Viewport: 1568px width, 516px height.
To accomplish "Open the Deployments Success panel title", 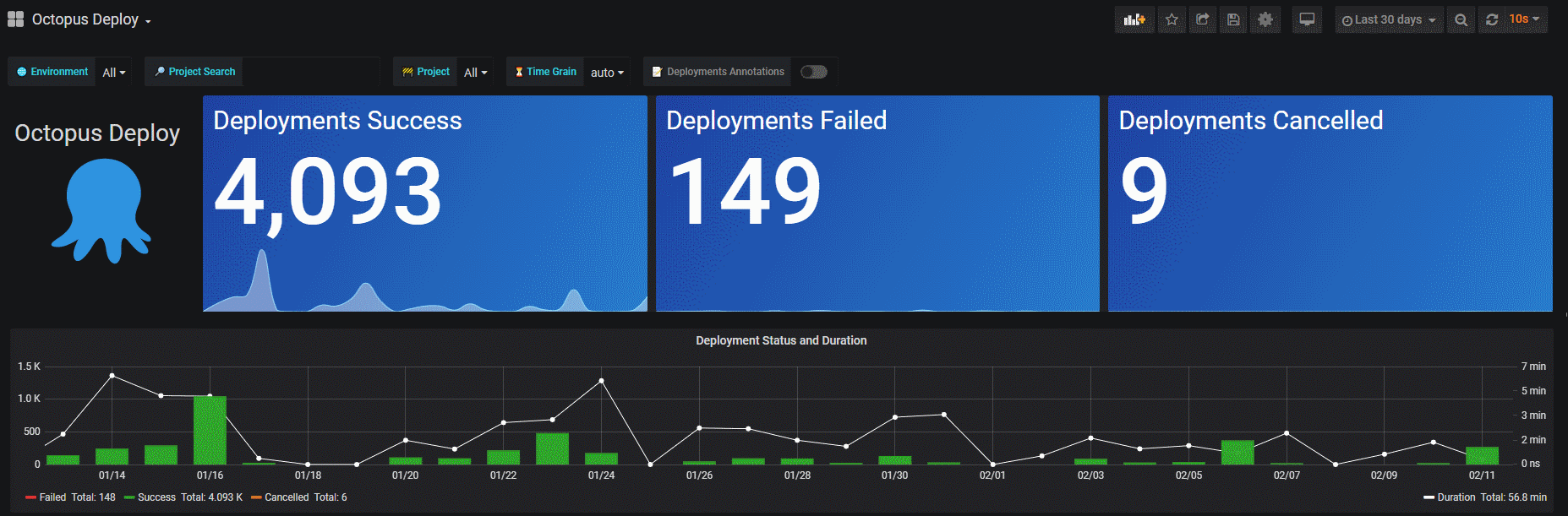I will pyautogui.click(x=337, y=121).
